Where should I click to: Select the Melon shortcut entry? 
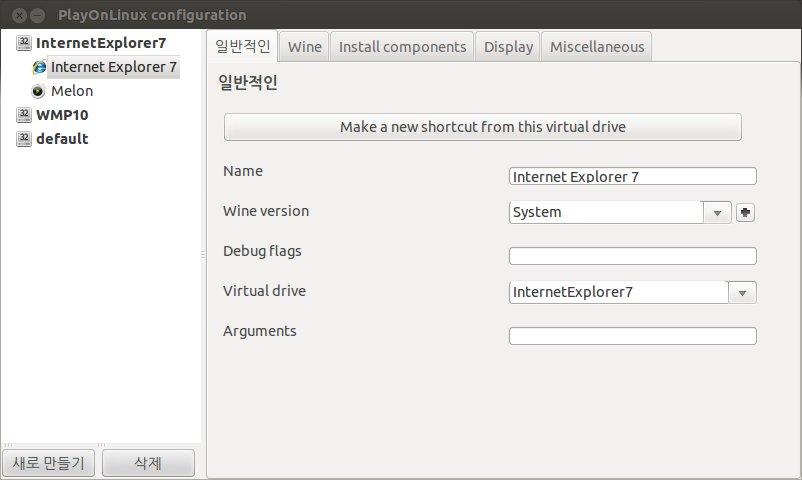[72, 91]
